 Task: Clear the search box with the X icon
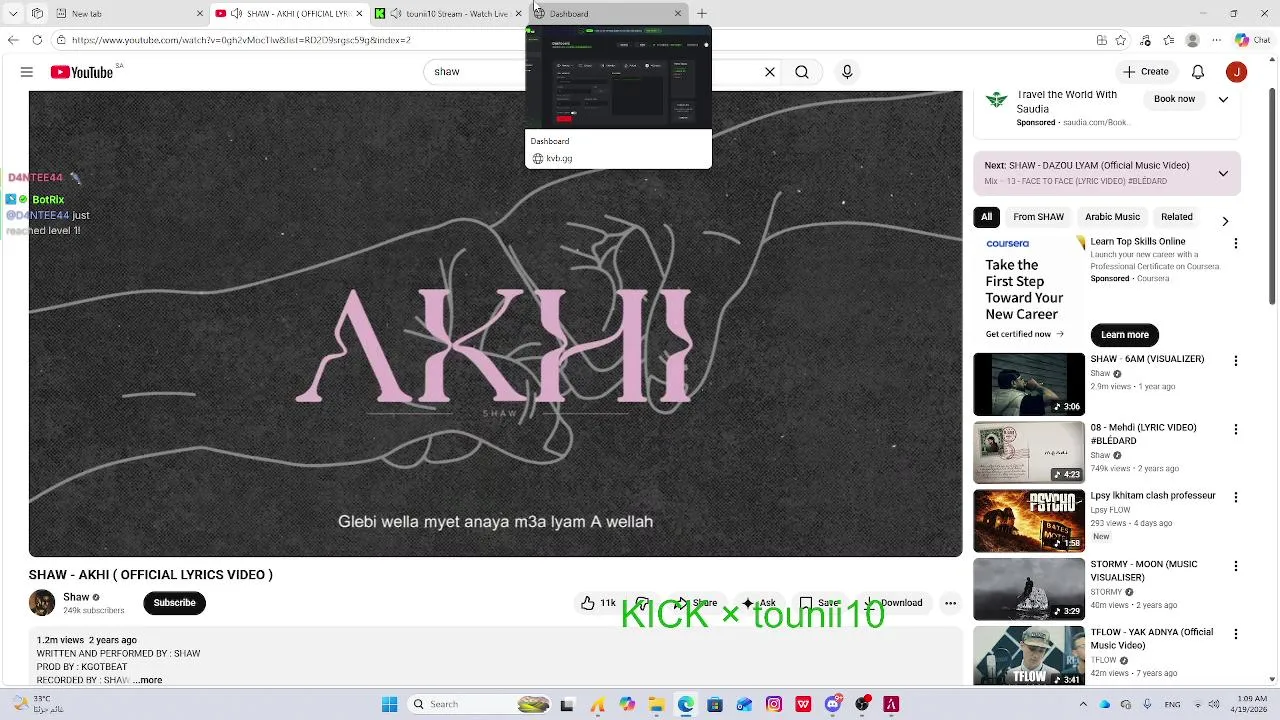(770, 72)
